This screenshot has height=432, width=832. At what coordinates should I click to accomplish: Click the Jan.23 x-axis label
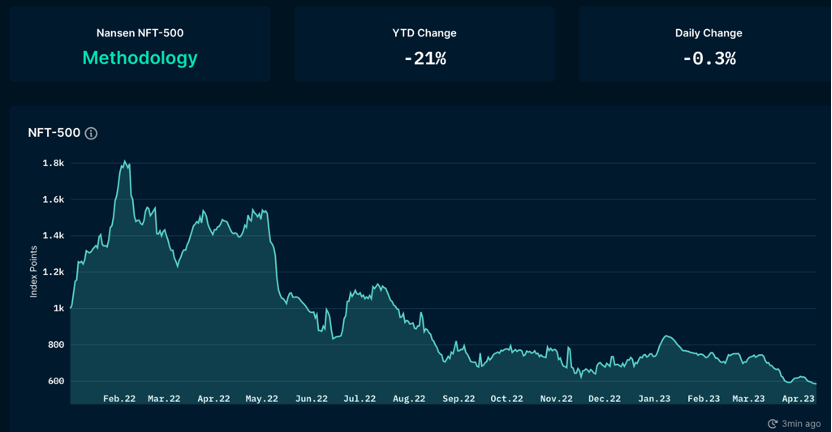click(654, 399)
